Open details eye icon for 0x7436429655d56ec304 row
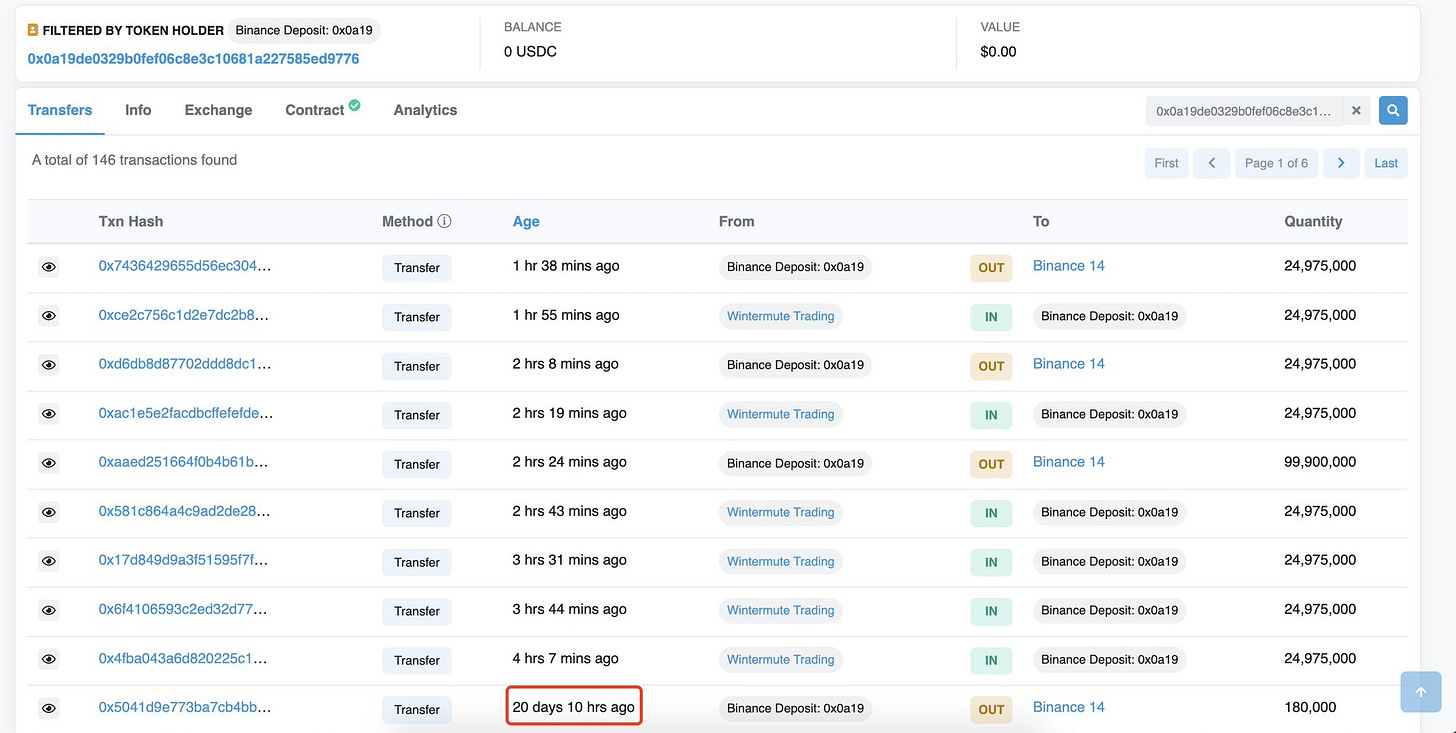Screen dimensions: 1456x733 click(x=49, y=267)
